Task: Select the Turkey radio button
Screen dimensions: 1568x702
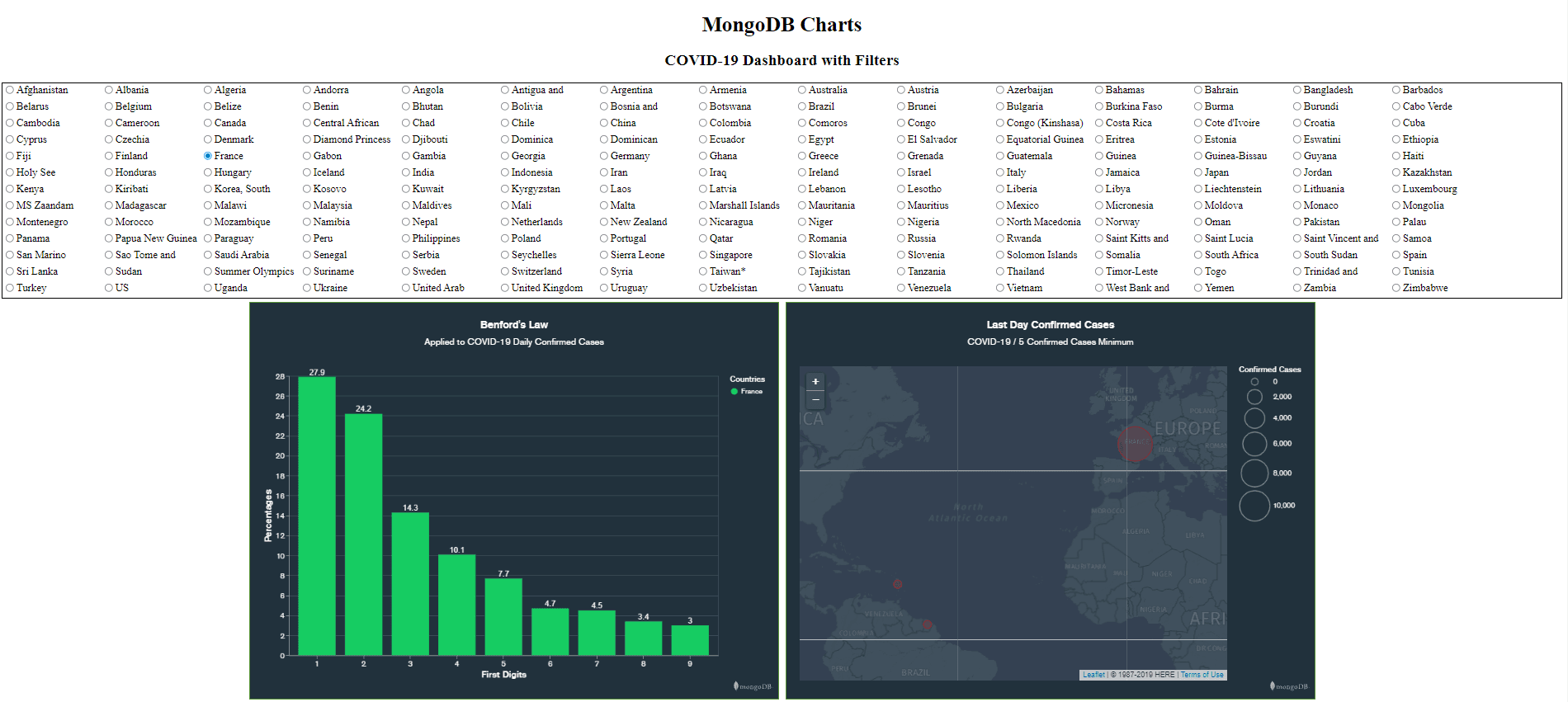Action: point(10,288)
